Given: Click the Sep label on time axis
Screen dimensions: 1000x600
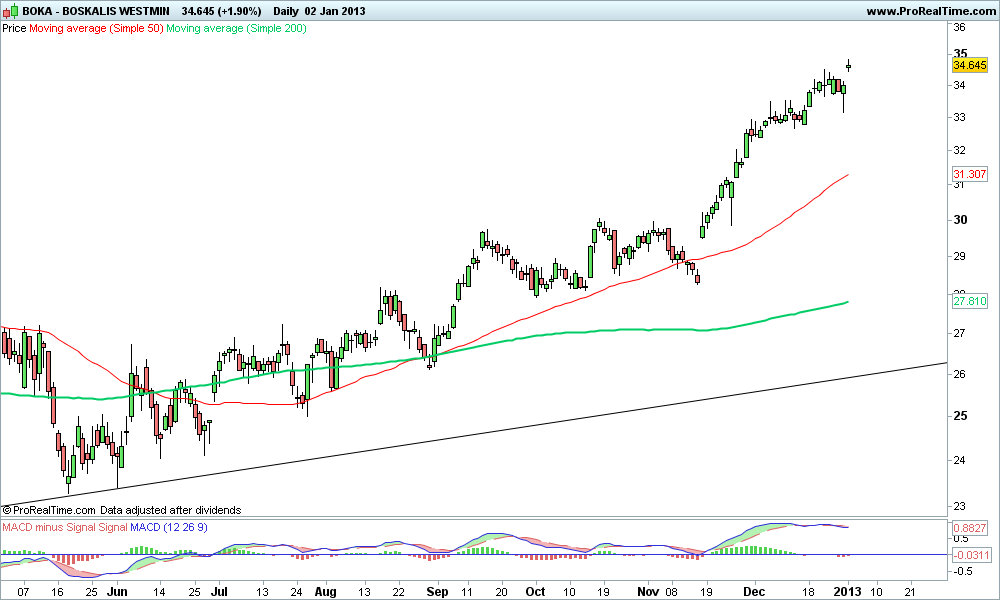Looking at the screenshot, I should (x=438, y=592).
